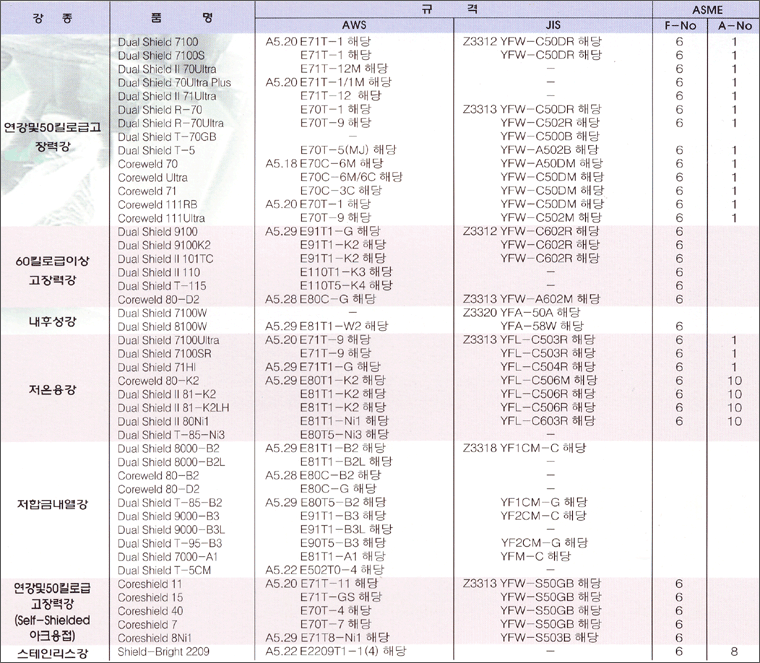Image resolution: width=760 pixels, height=663 pixels.
Task: Click the '품명' column header
Action: [182, 18]
